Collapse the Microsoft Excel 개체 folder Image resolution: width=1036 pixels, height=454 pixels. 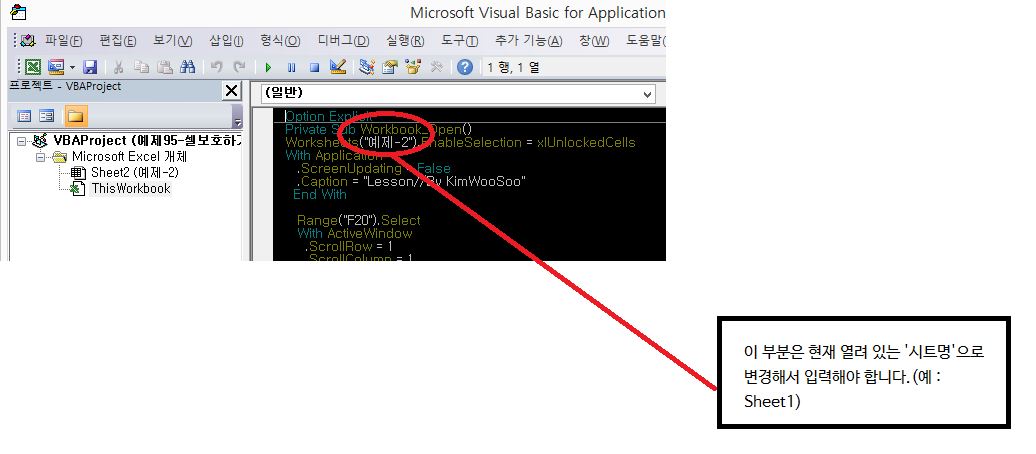coord(41,157)
